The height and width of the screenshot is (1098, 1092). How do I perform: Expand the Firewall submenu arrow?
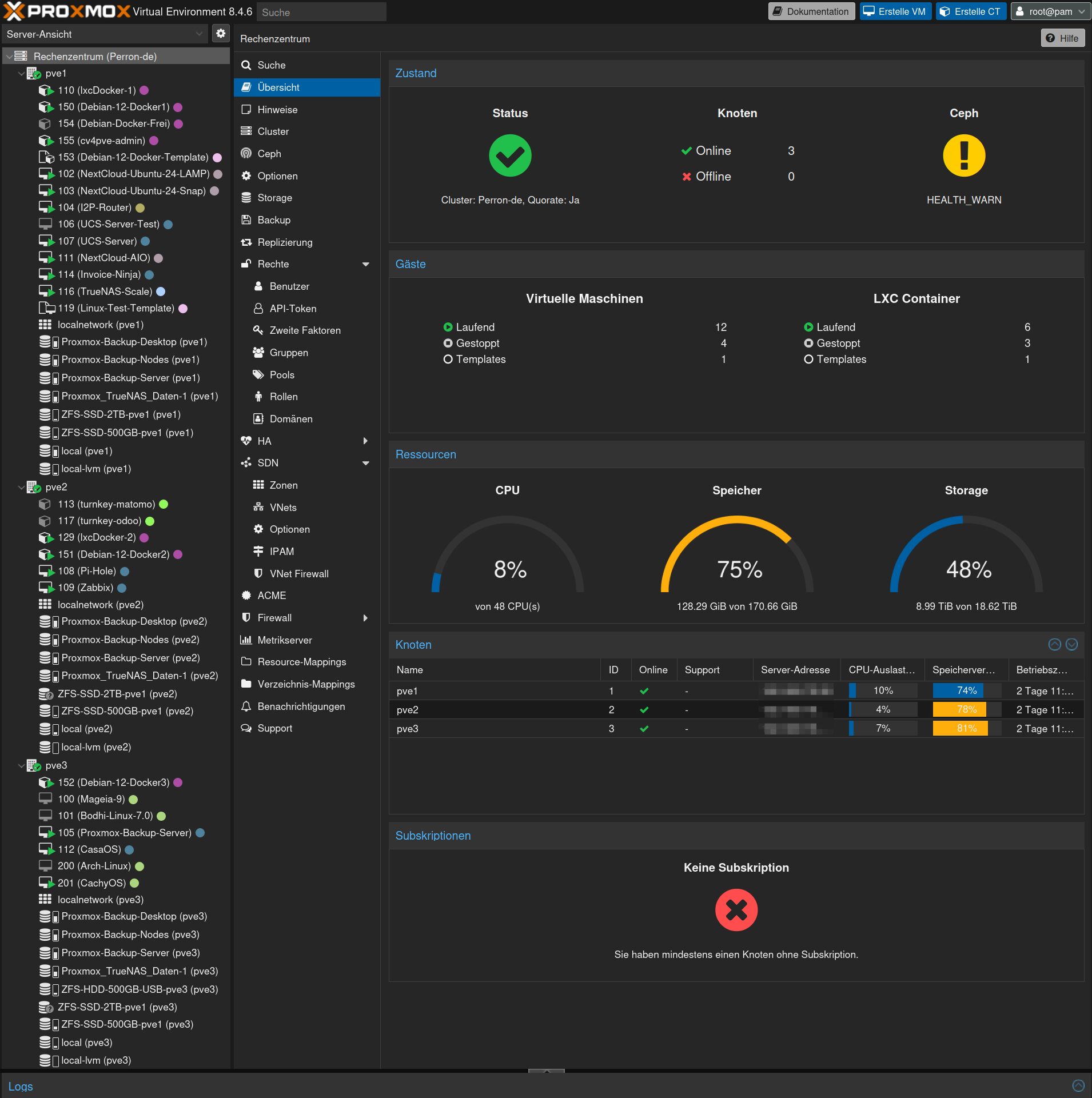(366, 618)
